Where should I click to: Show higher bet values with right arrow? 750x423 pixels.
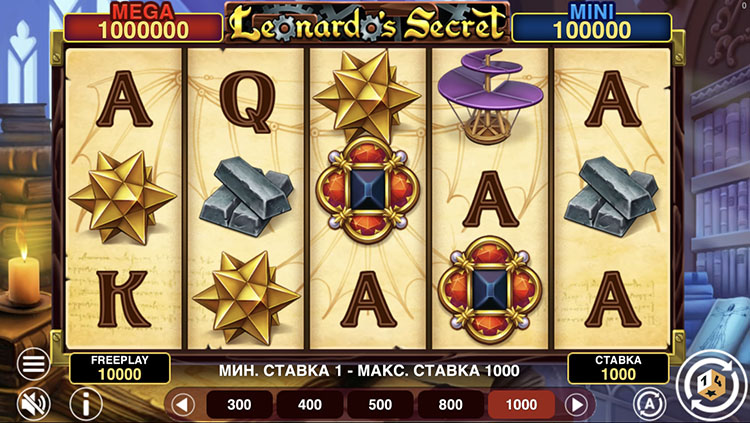tap(576, 405)
